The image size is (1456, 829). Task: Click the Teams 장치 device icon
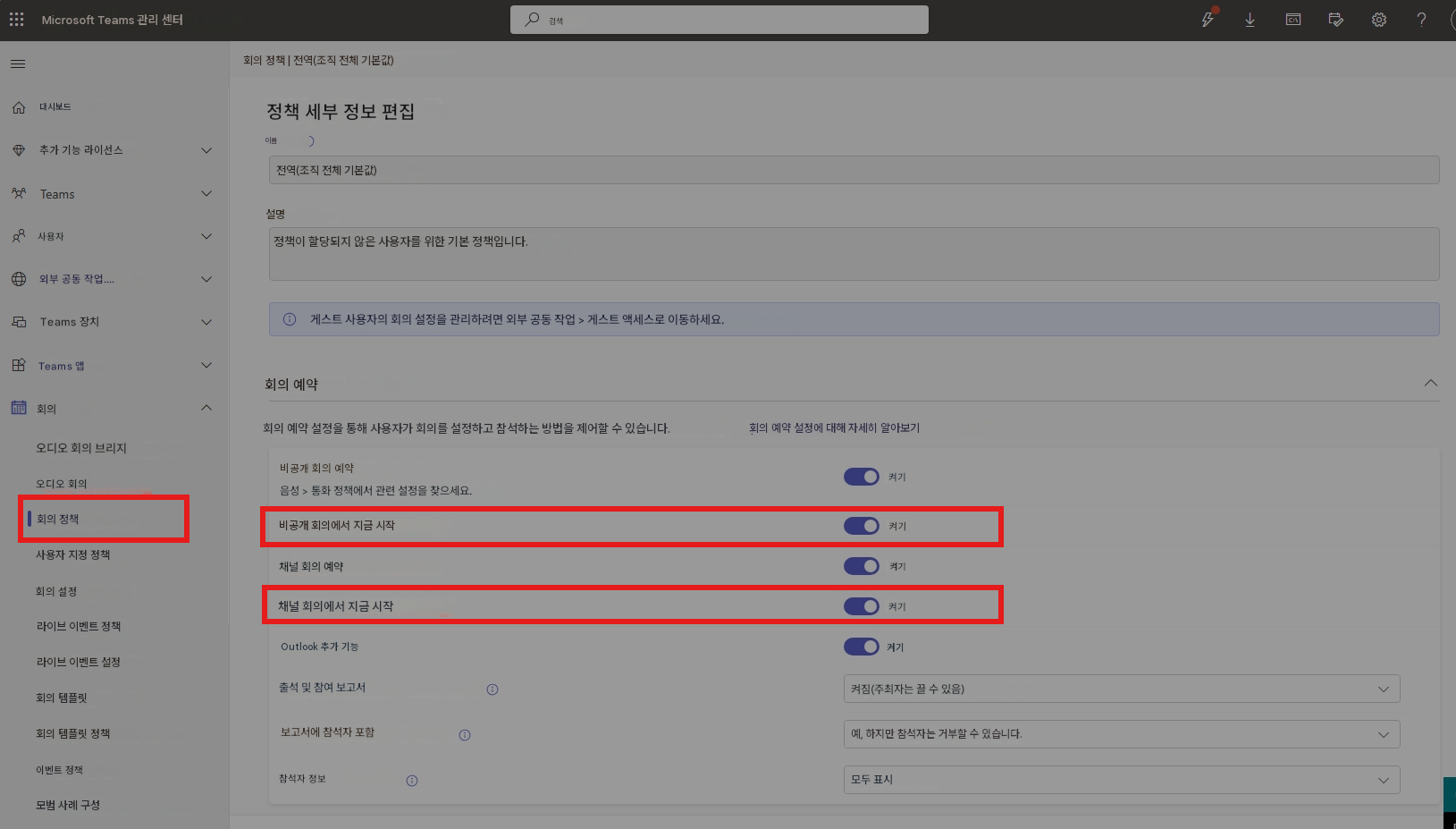pos(19,322)
